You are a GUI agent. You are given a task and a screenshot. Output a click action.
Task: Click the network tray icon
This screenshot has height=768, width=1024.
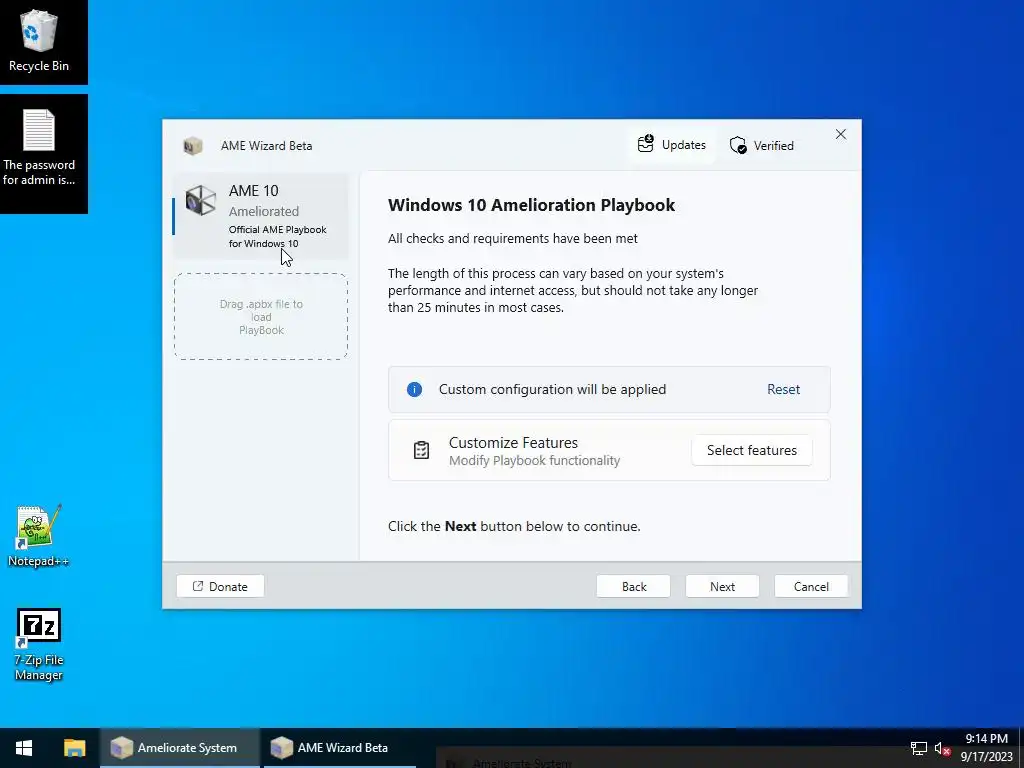click(x=919, y=748)
